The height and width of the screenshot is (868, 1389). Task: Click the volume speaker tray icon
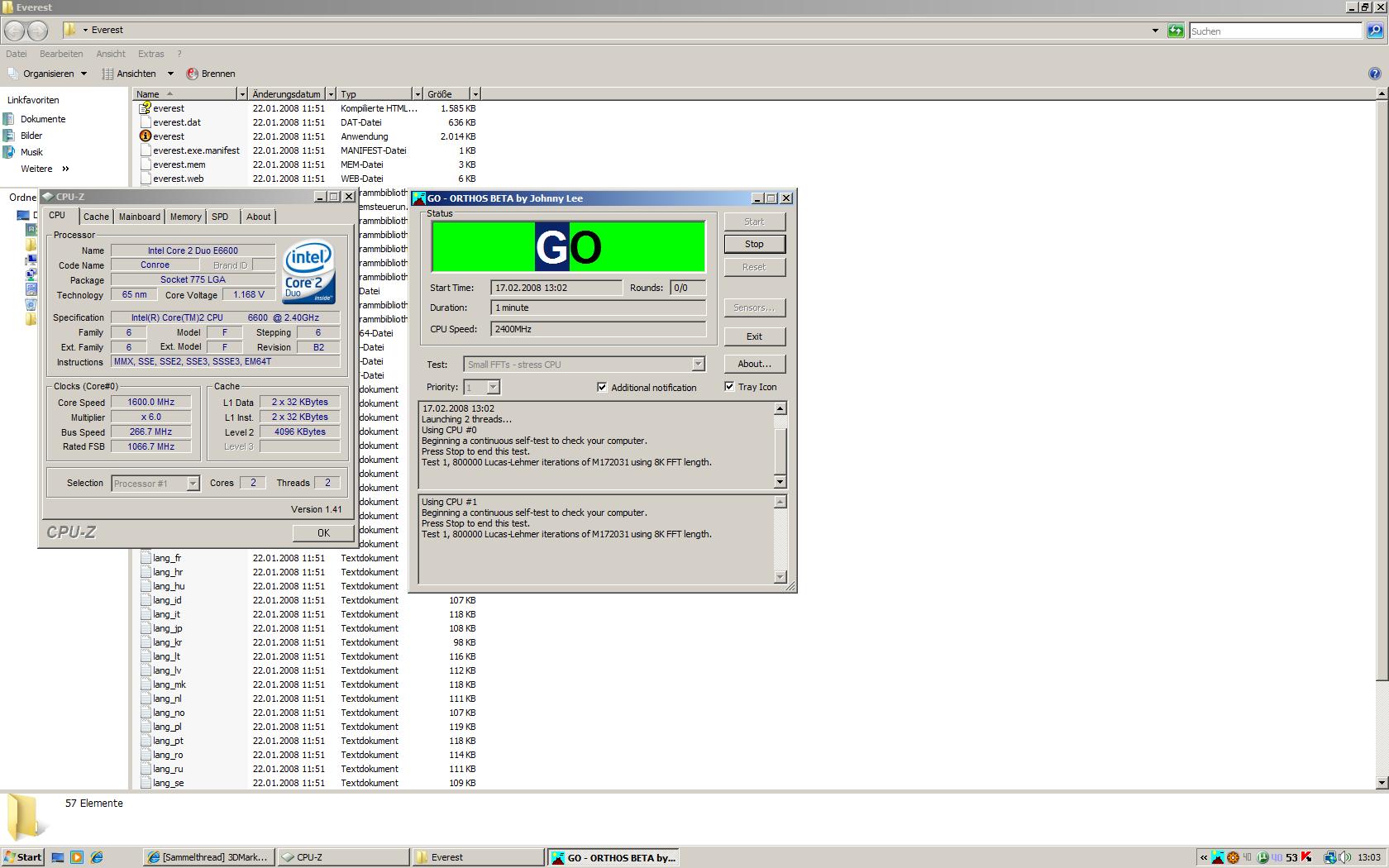pyautogui.click(x=1344, y=857)
